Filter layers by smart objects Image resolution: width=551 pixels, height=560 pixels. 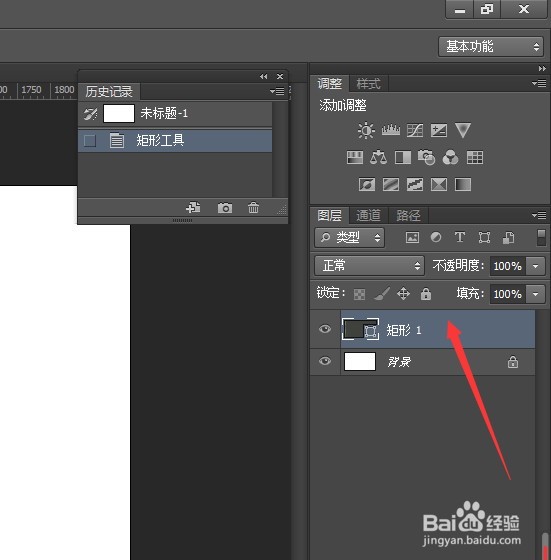(509, 238)
